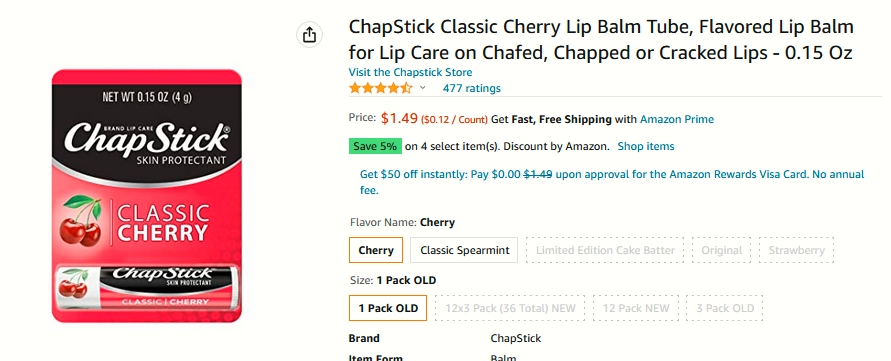This screenshot has width=891, height=361.
Task: Select the 1 Pack OLD size
Action: [x=388, y=308]
